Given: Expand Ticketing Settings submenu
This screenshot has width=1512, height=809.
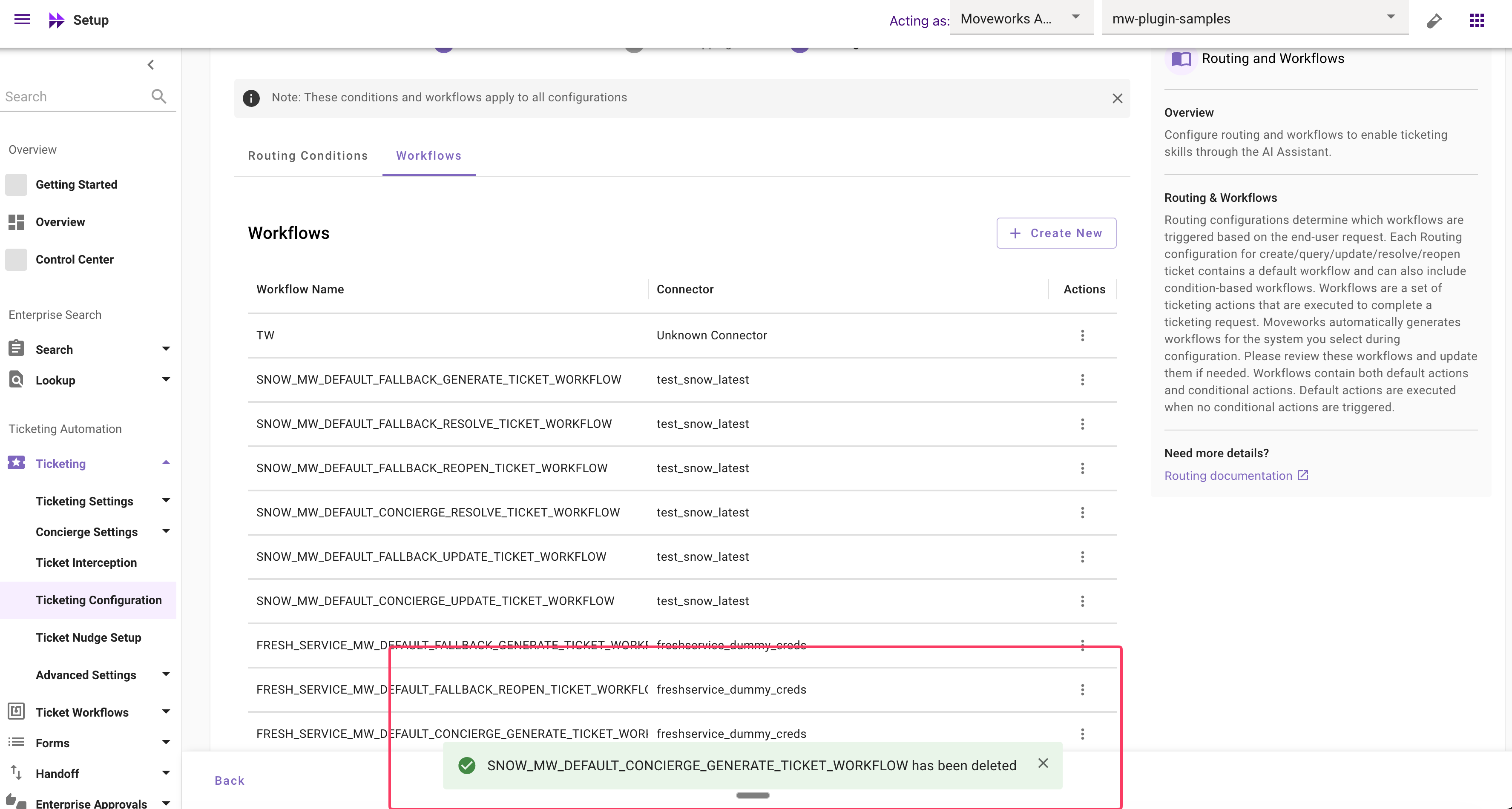Looking at the screenshot, I should point(166,500).
